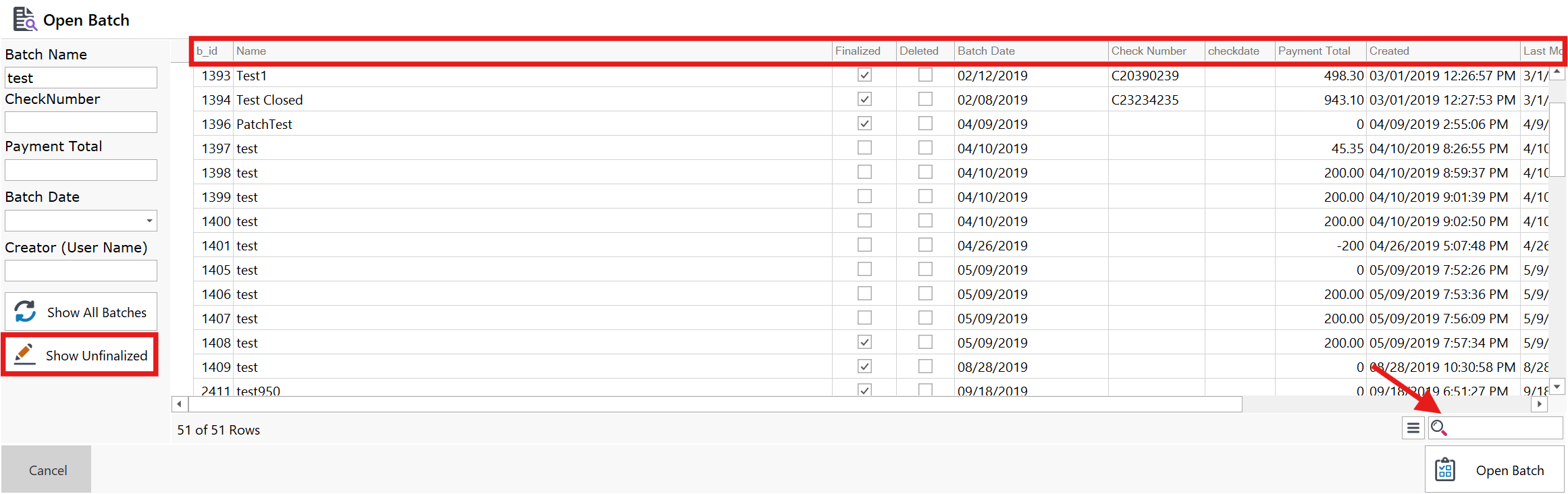
Task: Check Deleted checkbox for Test Closed batch
Action: pyautogui.click(x=925, y=99)
